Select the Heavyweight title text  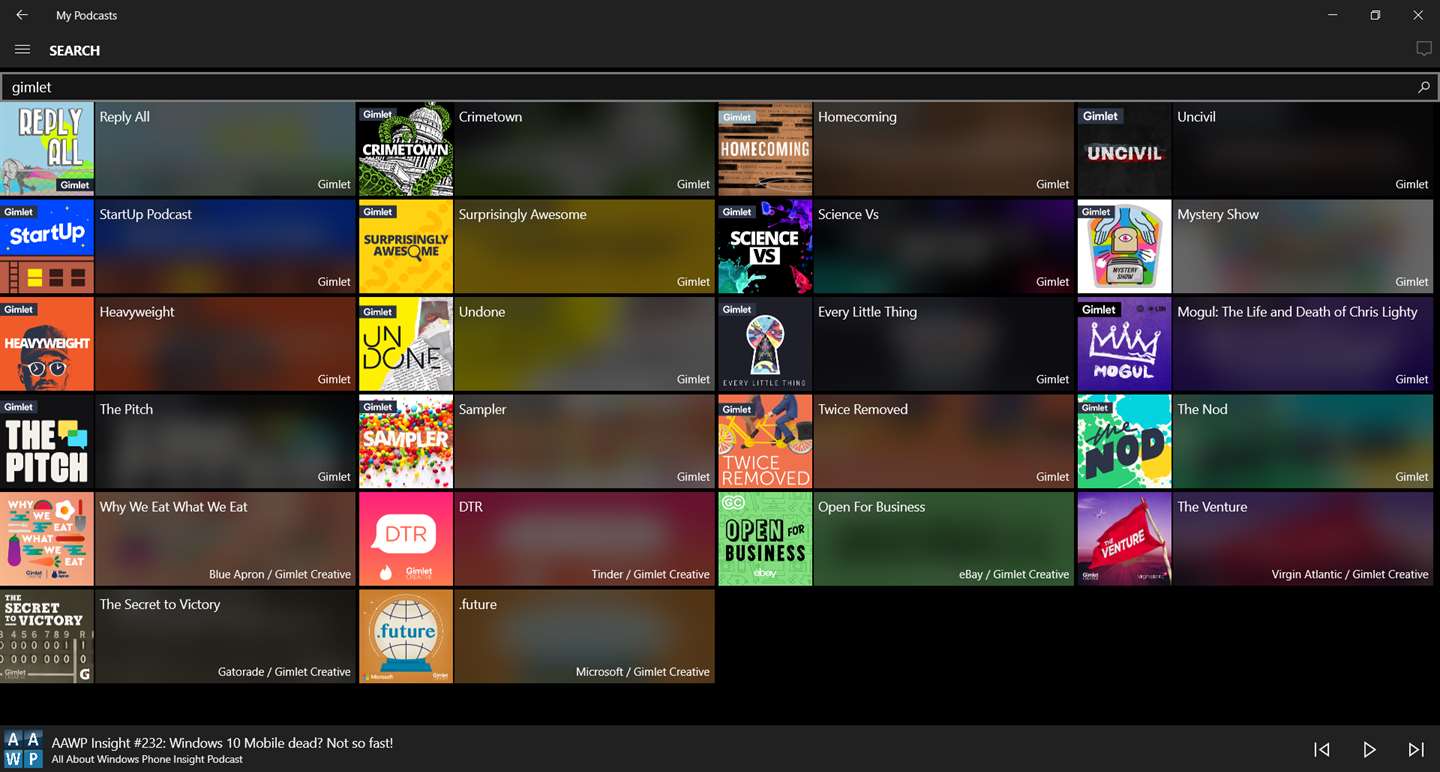point(137,312)
